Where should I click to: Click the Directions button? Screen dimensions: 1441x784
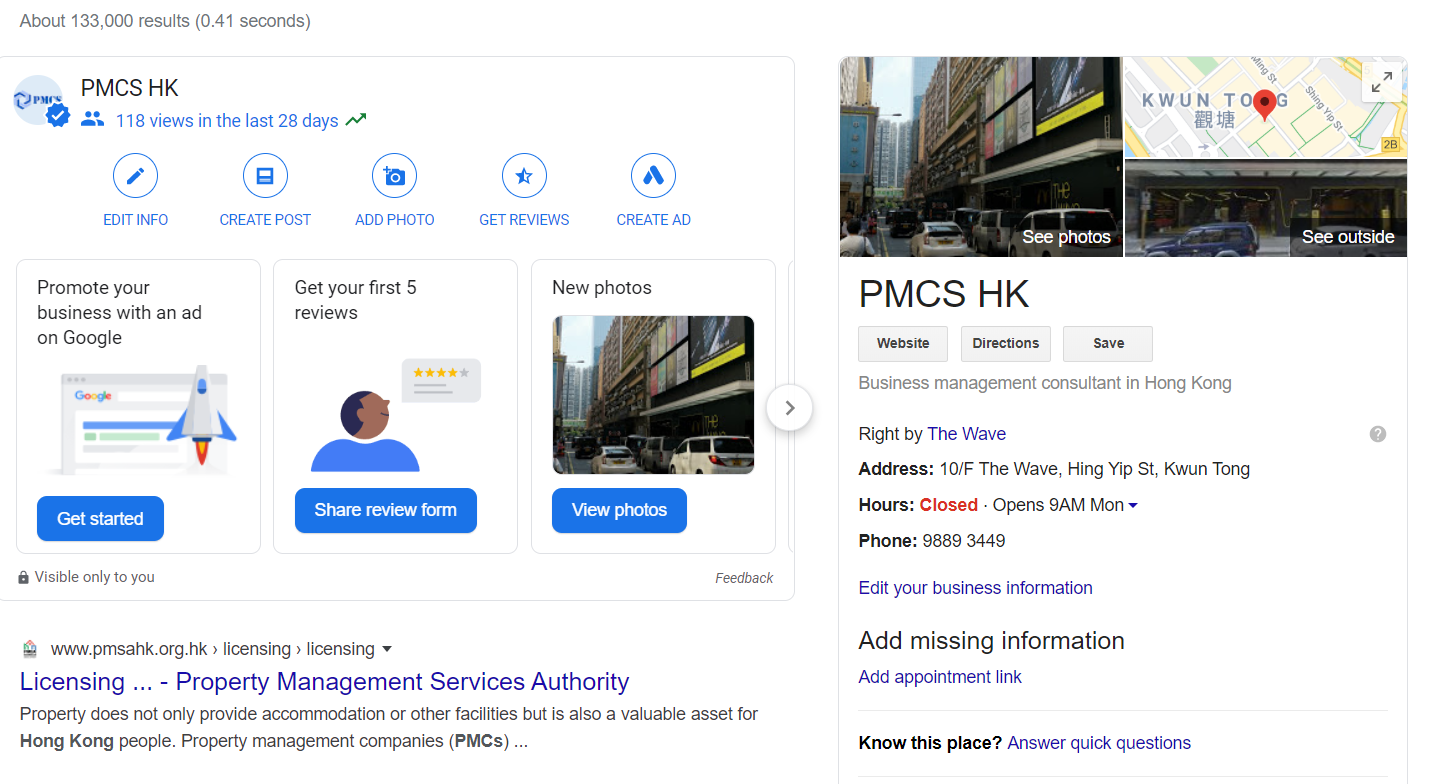[x=1006, y=343]
